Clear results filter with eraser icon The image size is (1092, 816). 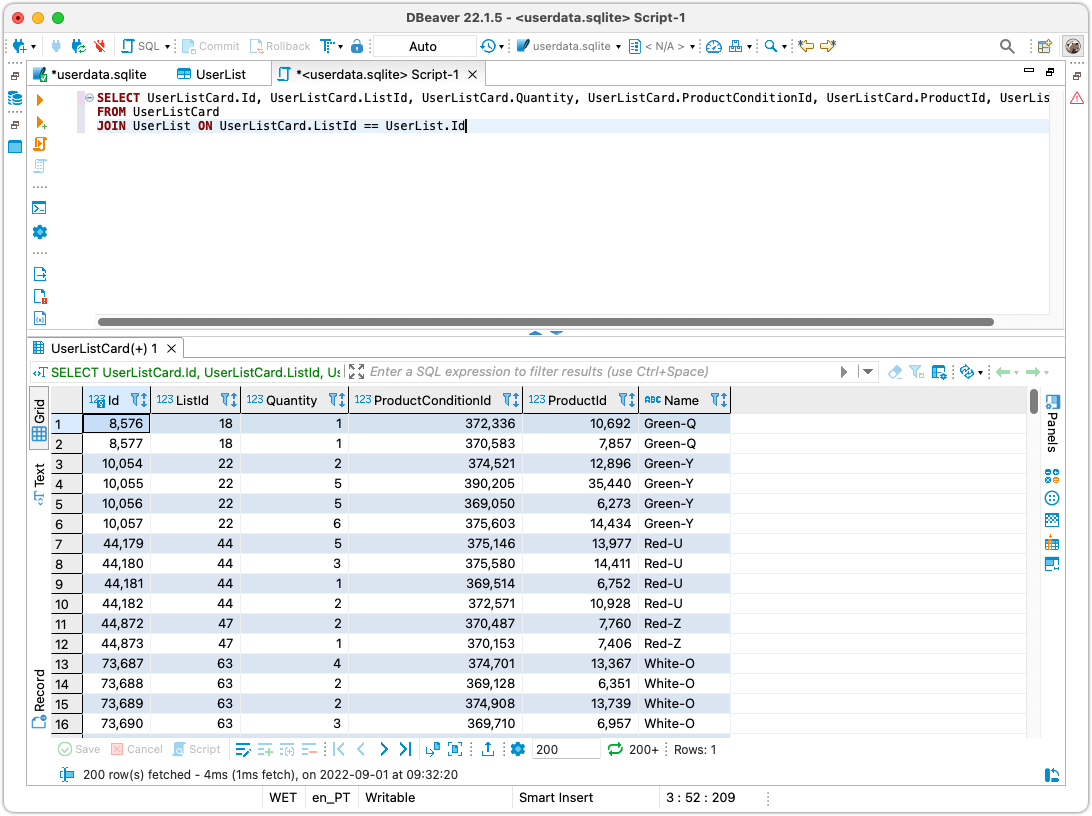pyautogui.click(x=896, y=372)
